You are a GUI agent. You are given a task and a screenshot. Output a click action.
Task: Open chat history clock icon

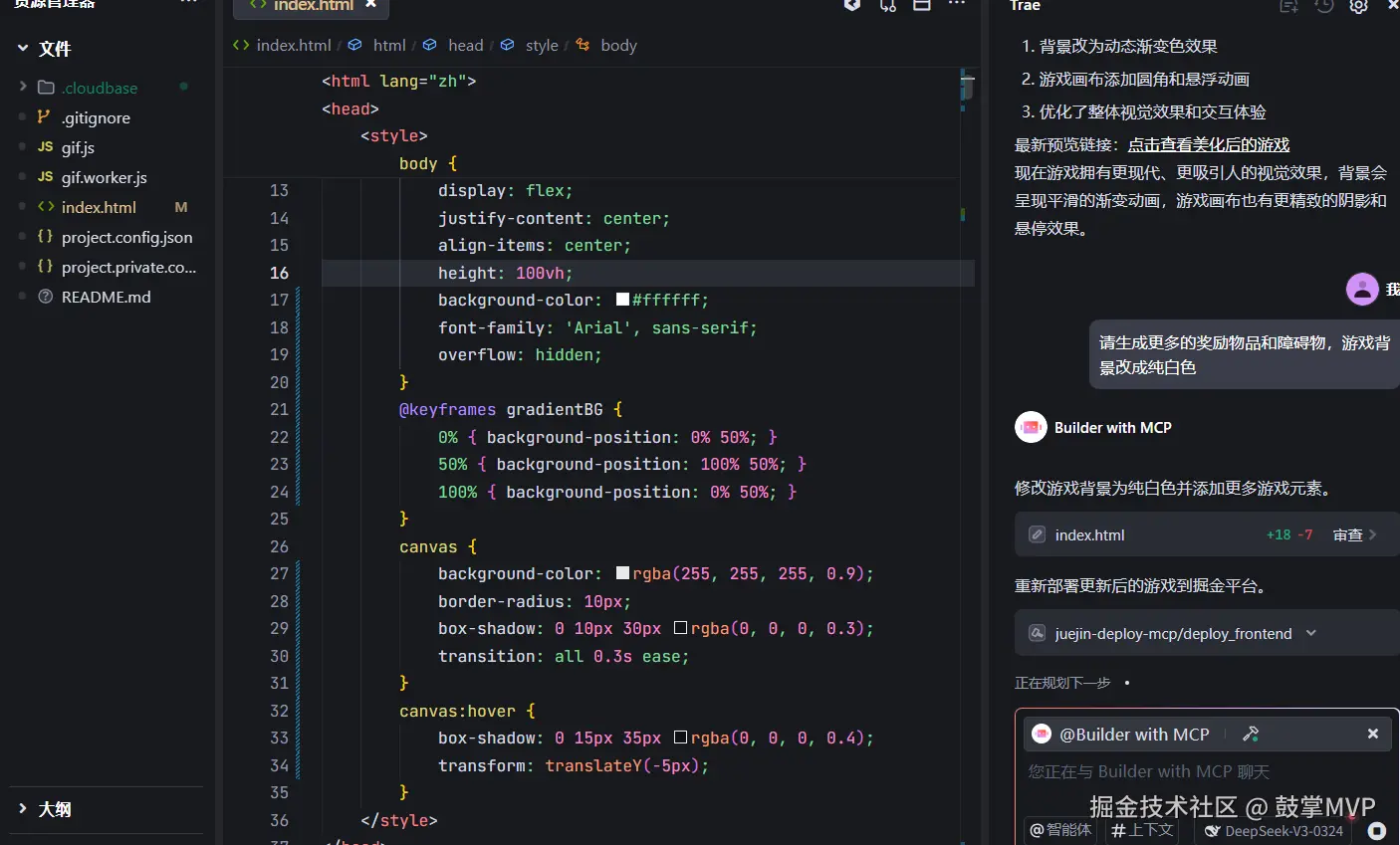pyautogui.click(x=1323, y=5)
